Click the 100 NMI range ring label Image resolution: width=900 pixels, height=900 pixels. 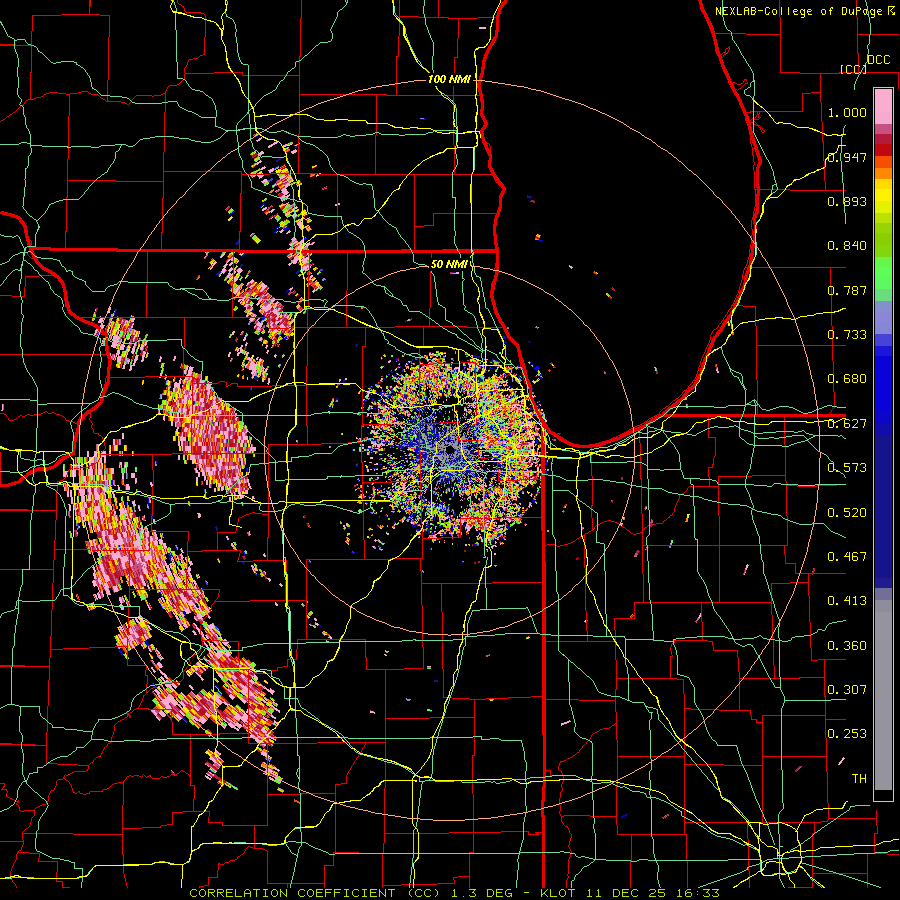(449, 79)
